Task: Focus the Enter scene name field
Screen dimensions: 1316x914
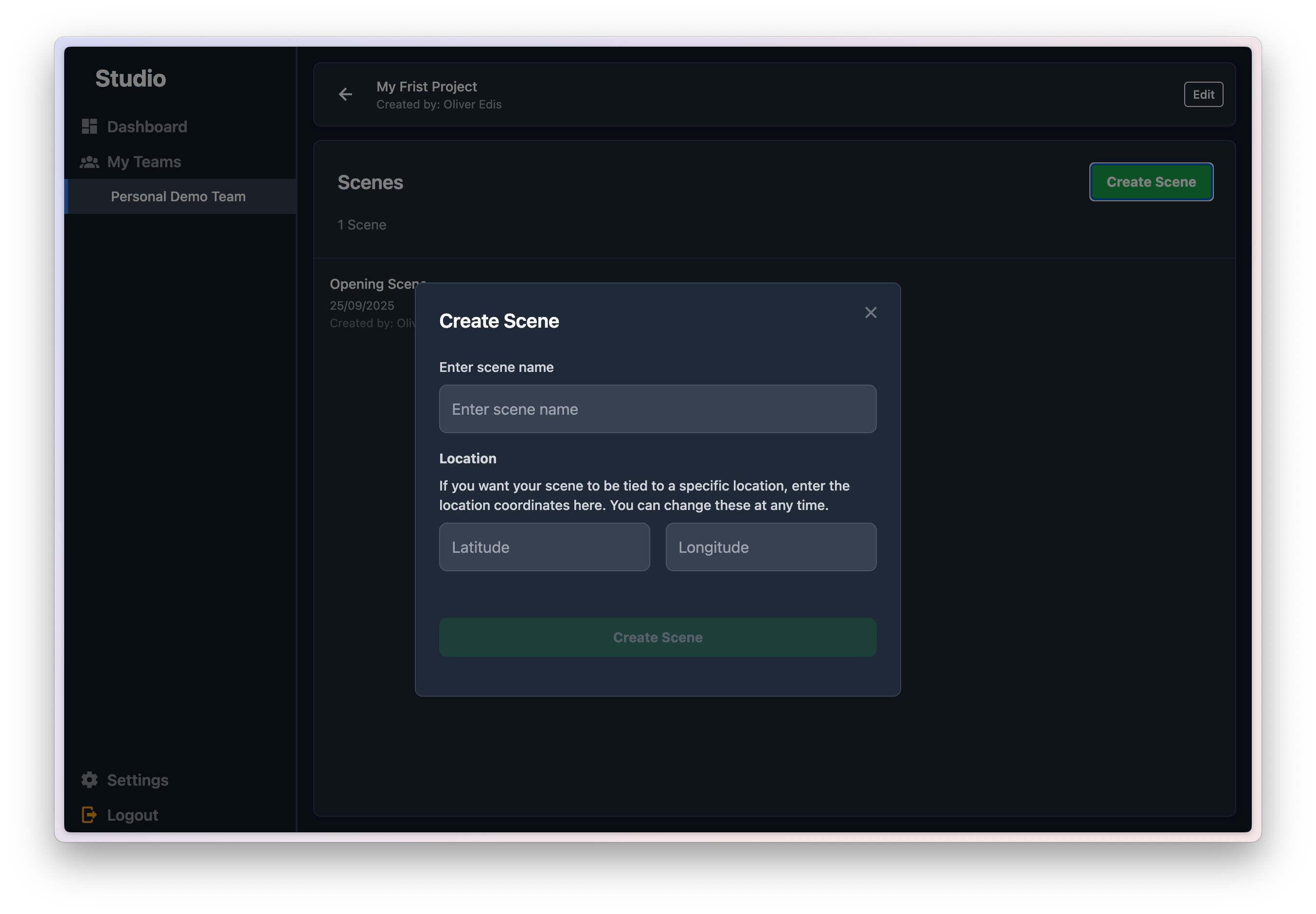Action: (x=657, y=409)
